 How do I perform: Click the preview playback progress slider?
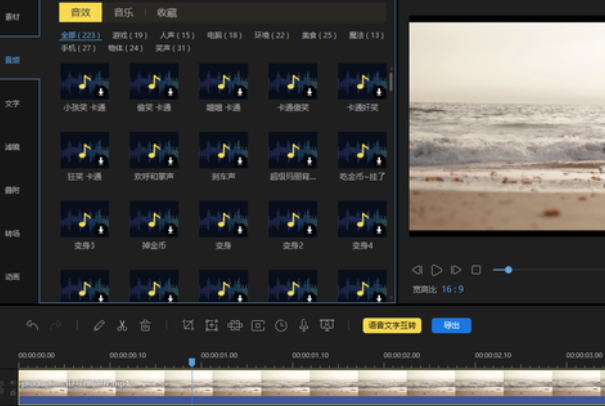click(x=508, y=270)
